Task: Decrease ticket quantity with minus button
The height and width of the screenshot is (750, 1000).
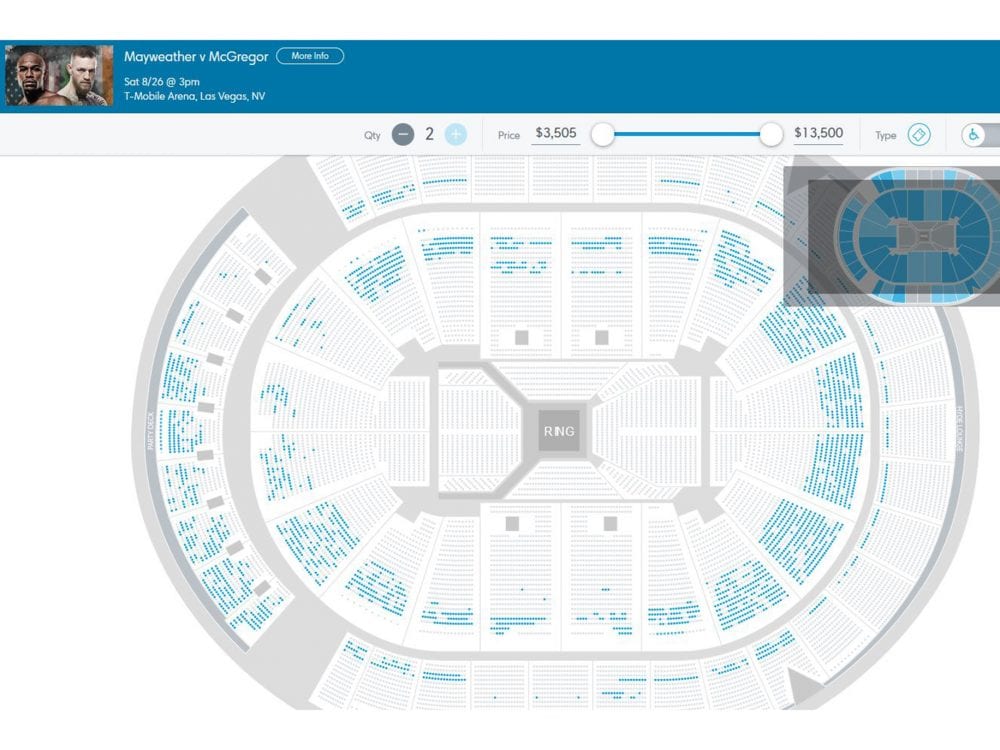Action: click(x=402, y=135)
